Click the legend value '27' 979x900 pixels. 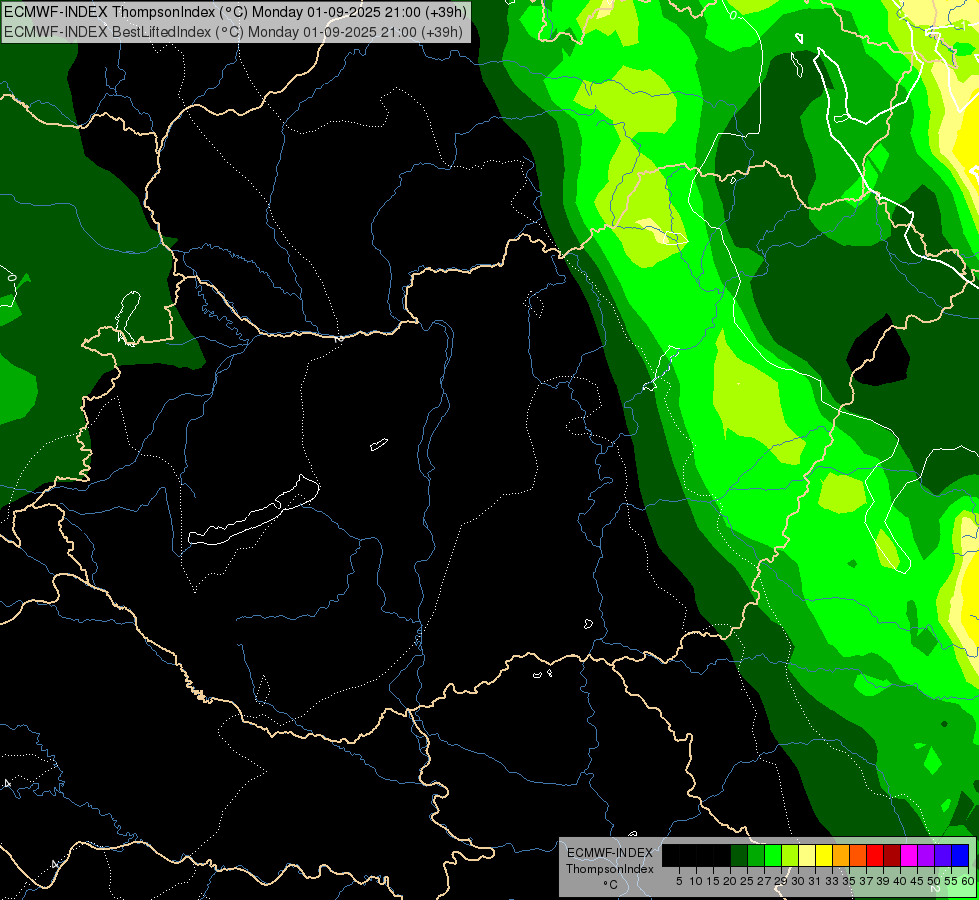(764, 881)
